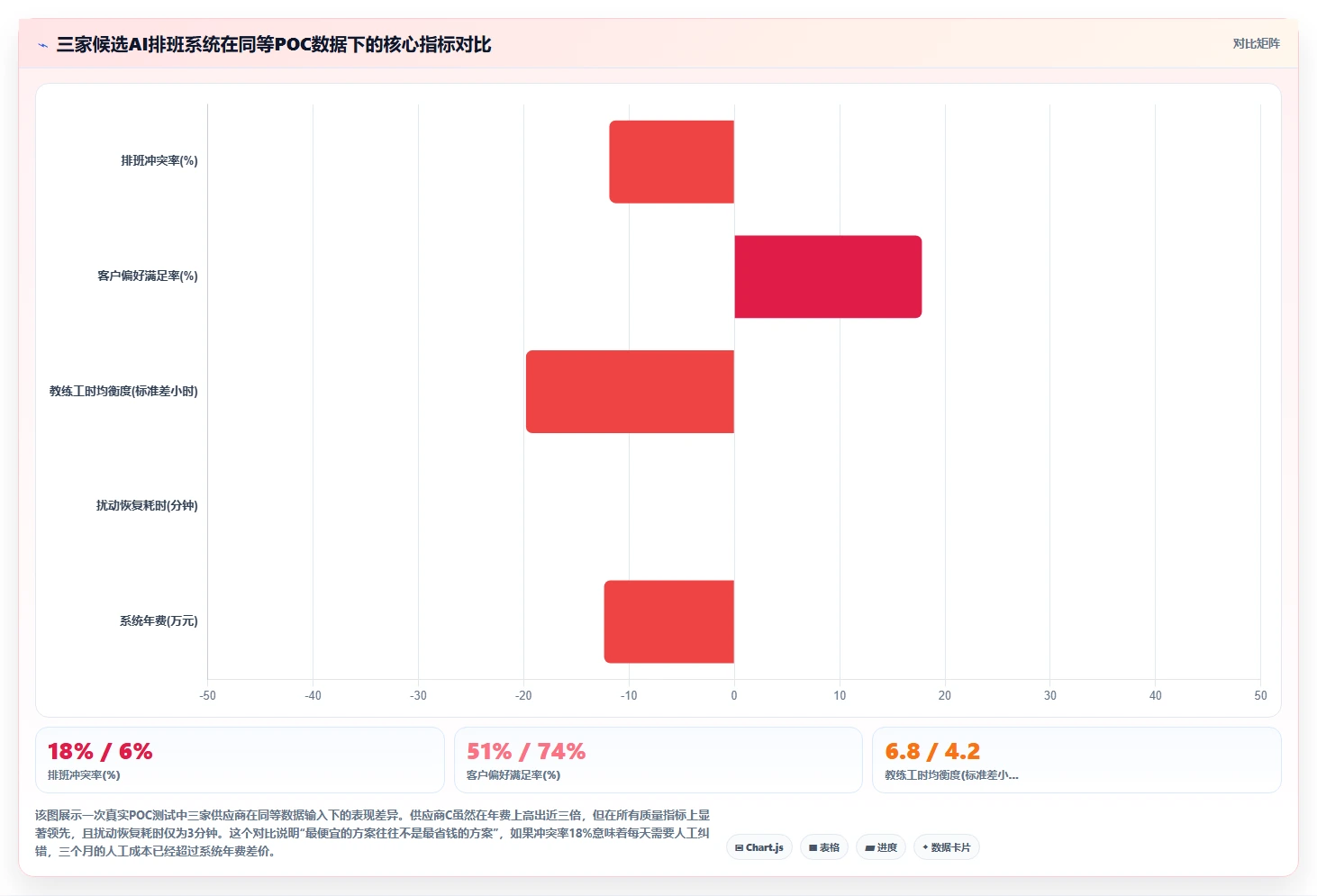Click the 排班冲突率(%) axis label
The width and height of the screenshot is (1317, 896).
point(159,161)
